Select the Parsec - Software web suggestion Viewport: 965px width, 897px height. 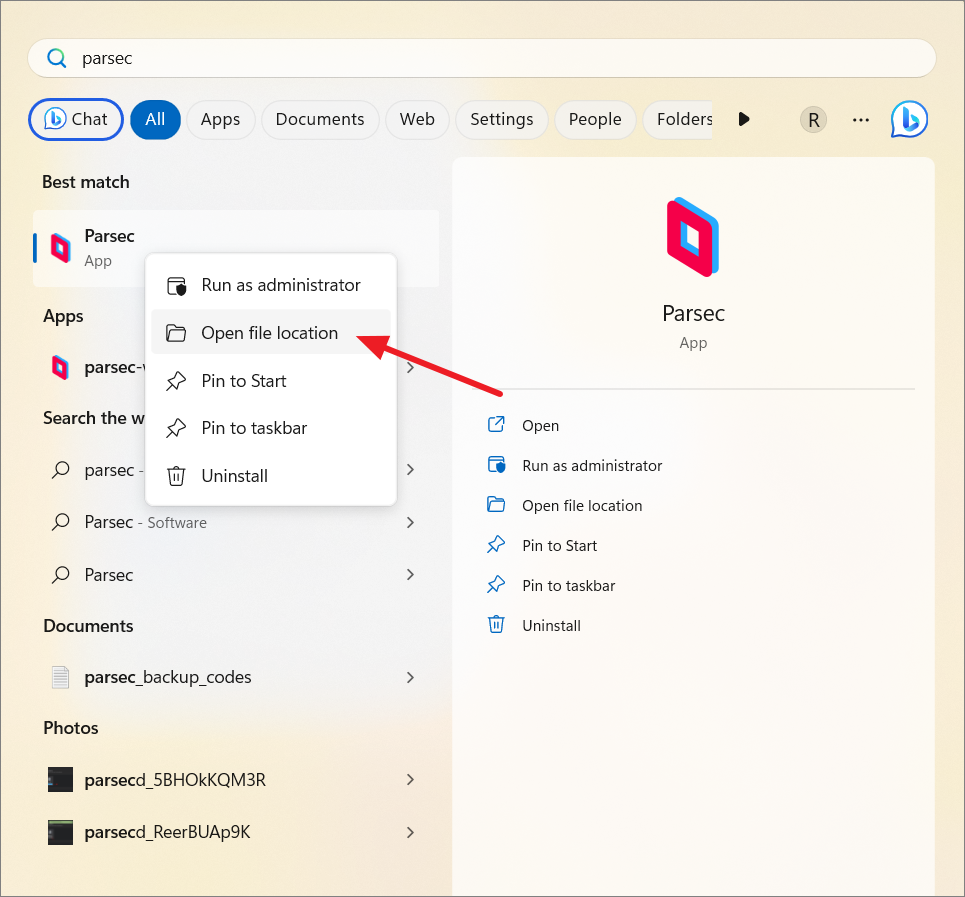pyautogui.click(x=236, y=522)
